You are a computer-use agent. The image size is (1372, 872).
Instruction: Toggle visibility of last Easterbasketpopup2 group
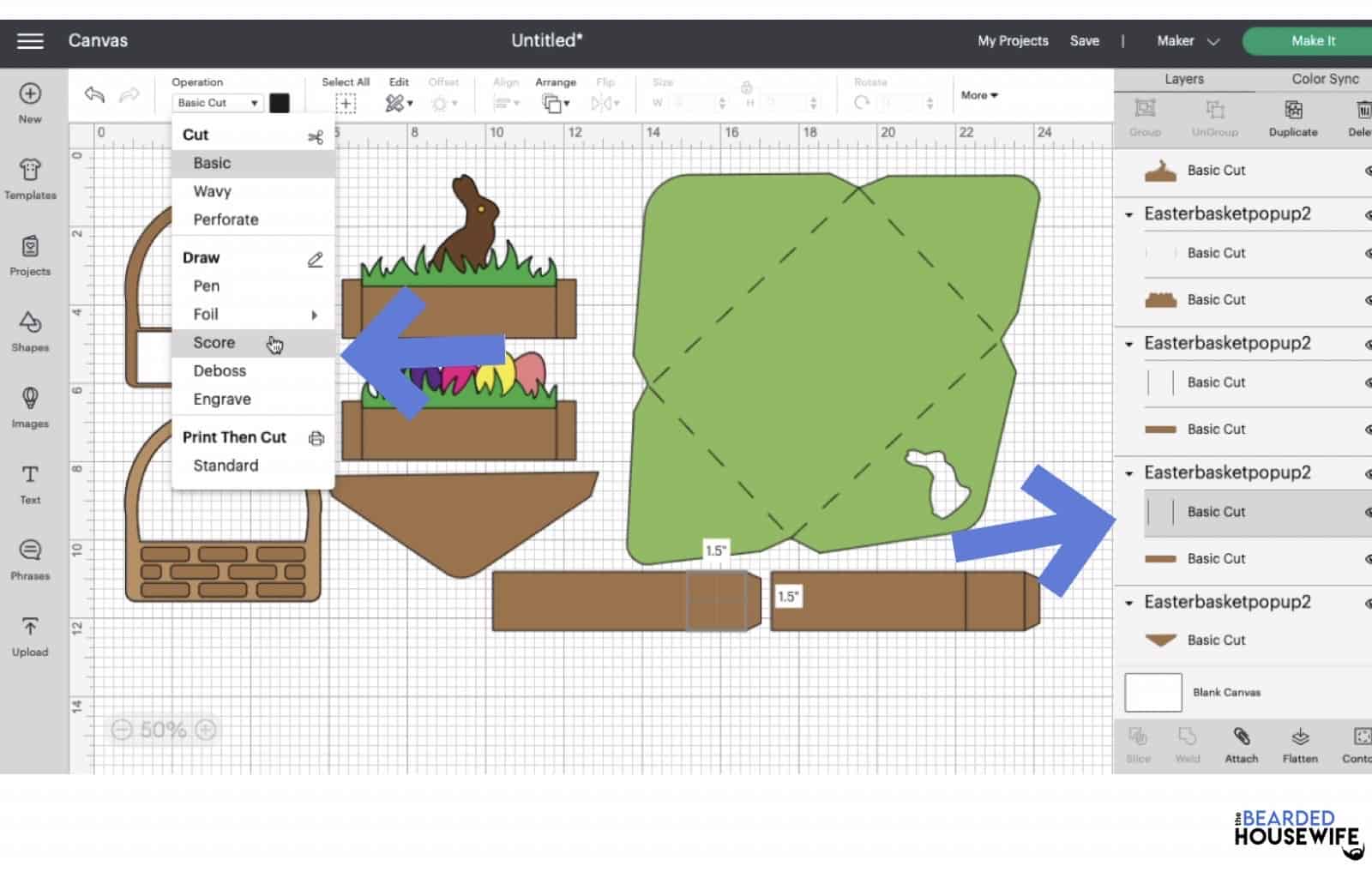coord(1368,603)
